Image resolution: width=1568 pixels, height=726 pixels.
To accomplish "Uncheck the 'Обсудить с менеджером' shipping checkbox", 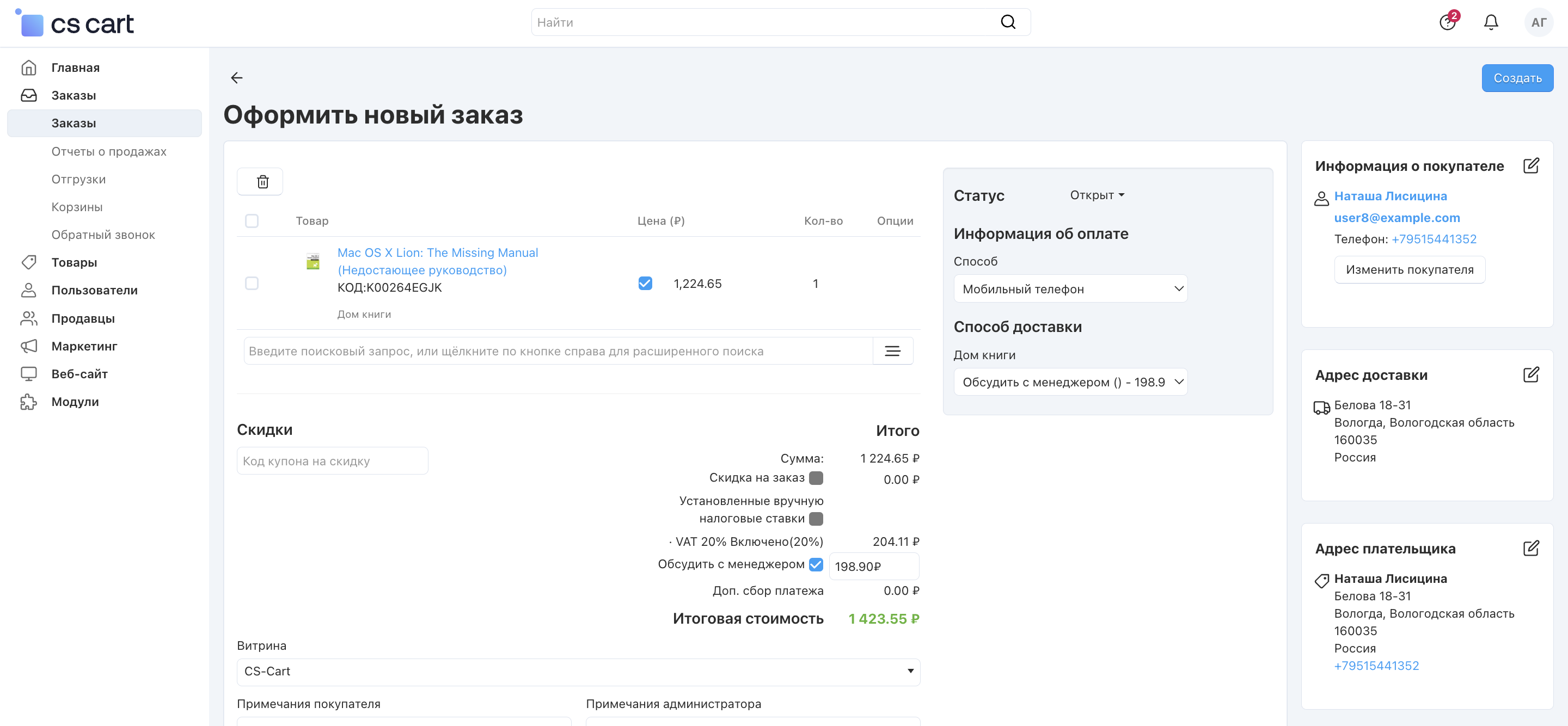I will pos(816,564).
